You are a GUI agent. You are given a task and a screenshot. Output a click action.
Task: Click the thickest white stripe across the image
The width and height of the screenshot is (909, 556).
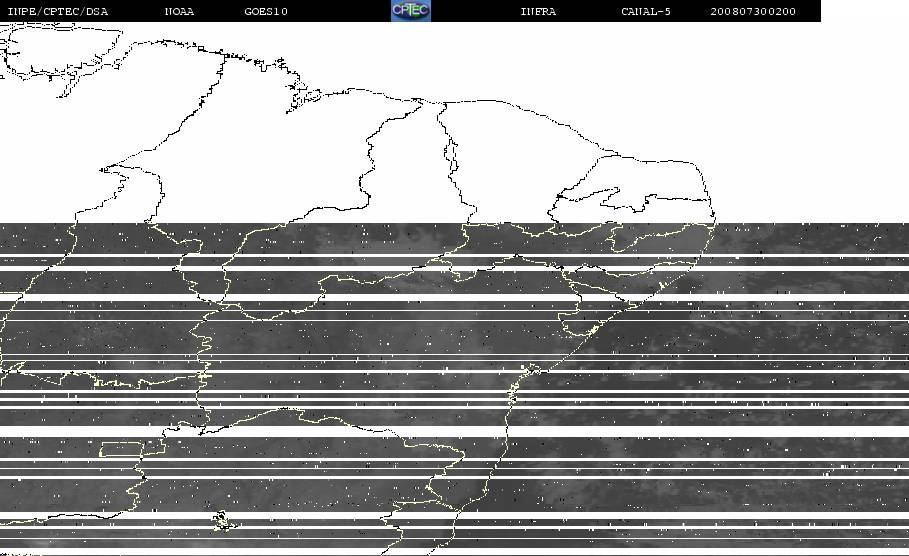(454, 431)
